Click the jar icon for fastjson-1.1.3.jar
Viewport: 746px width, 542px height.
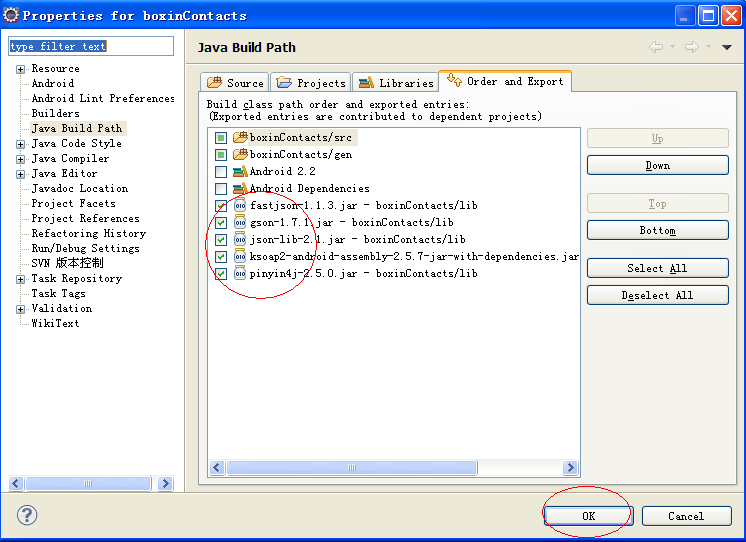[x=240, y=206]
